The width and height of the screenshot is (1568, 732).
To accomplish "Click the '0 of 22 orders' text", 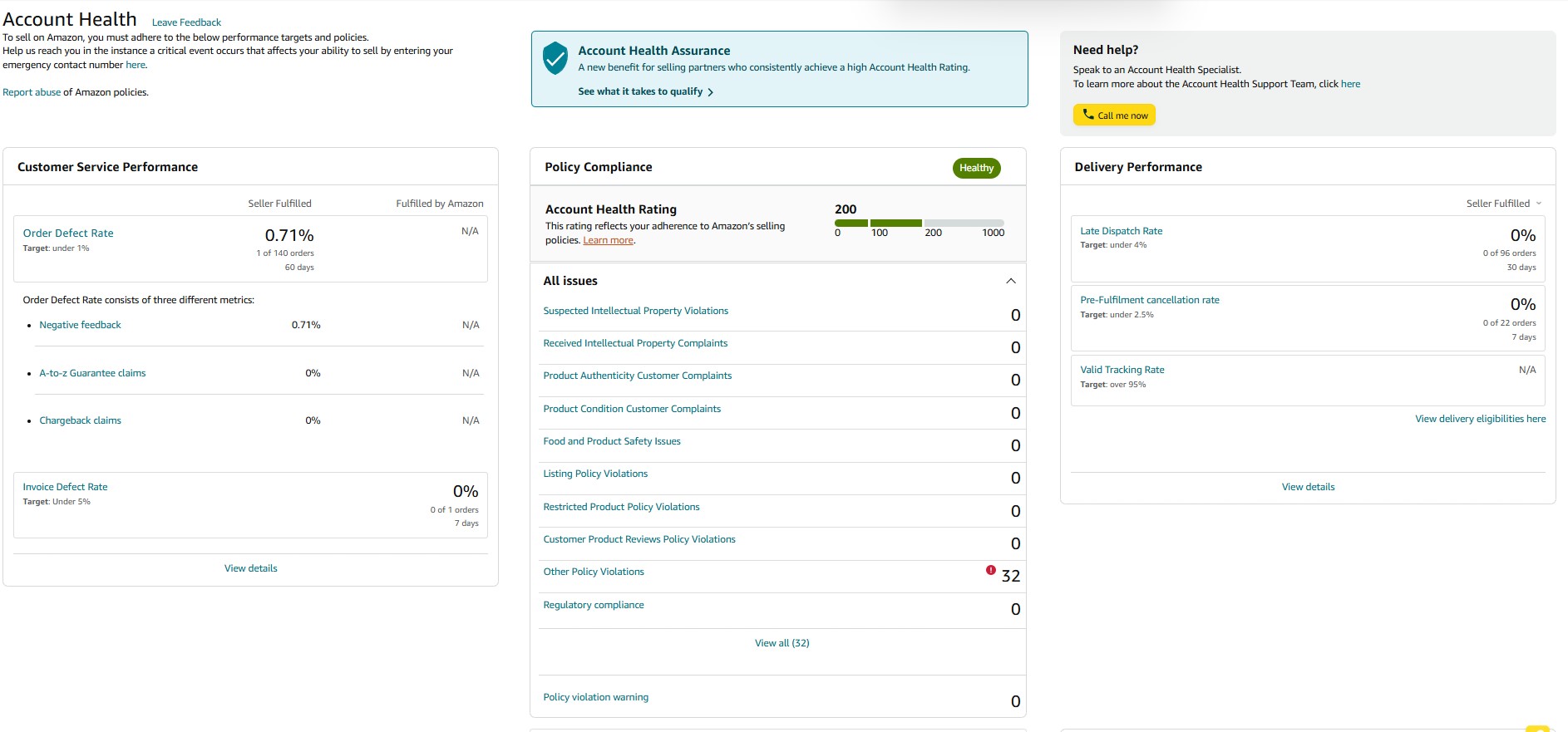I will coord(1509,323).
